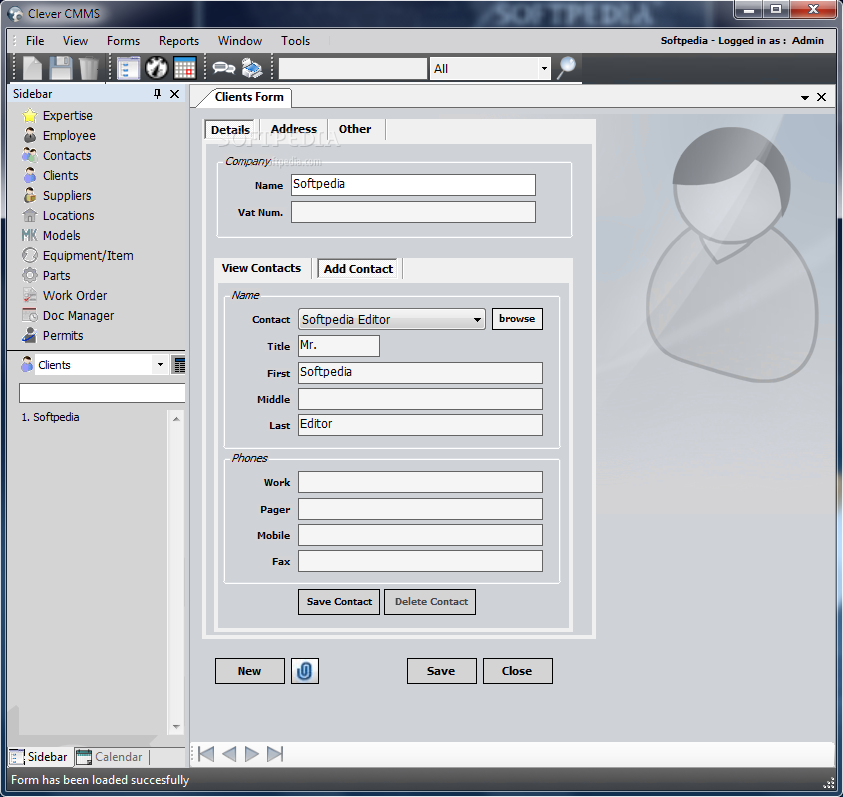Viewport: 843px width, 797px height.
Task: Go to first record navigation arrow
Action: [206, 754]
